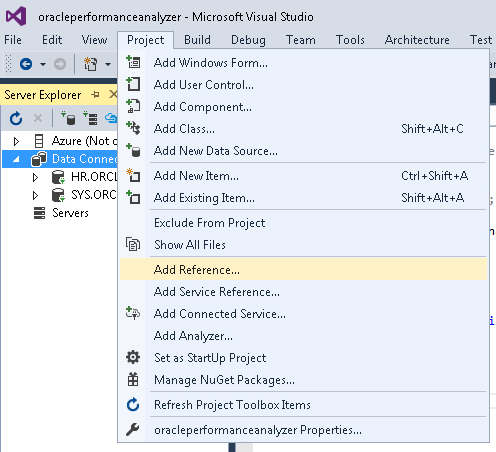Select the HR.ORCL database connection
This screenshot has height=452, width=496.
(94, 177)
